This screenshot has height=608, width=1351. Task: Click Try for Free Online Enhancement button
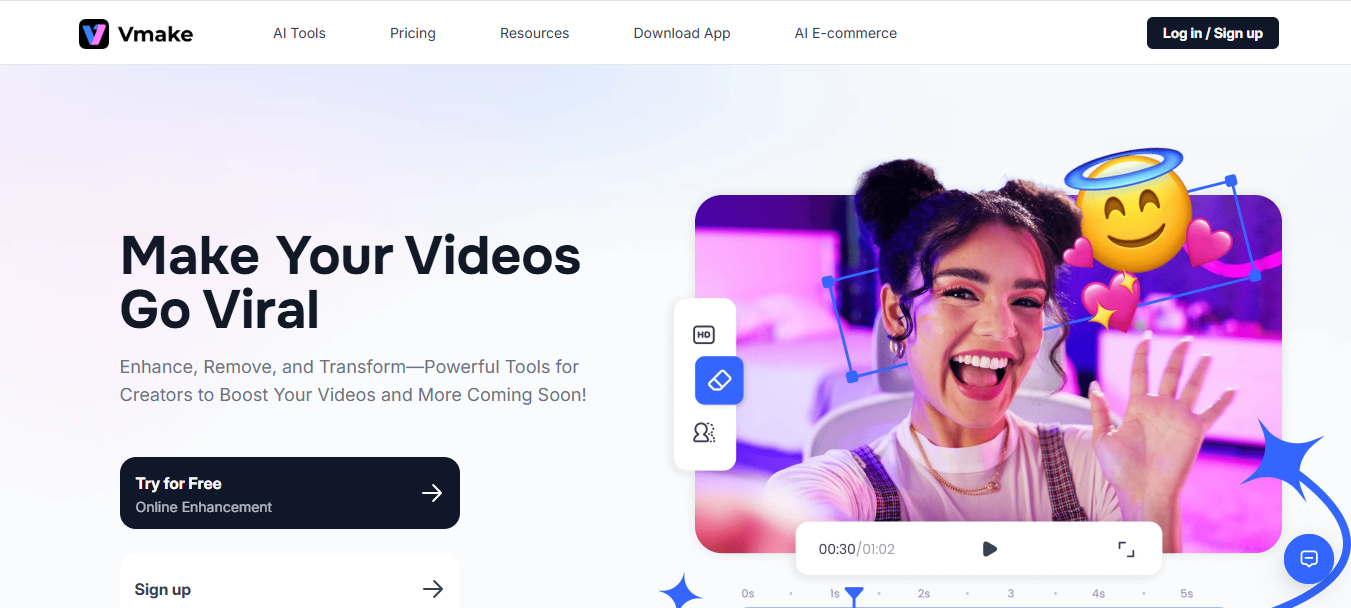[290, 493]
